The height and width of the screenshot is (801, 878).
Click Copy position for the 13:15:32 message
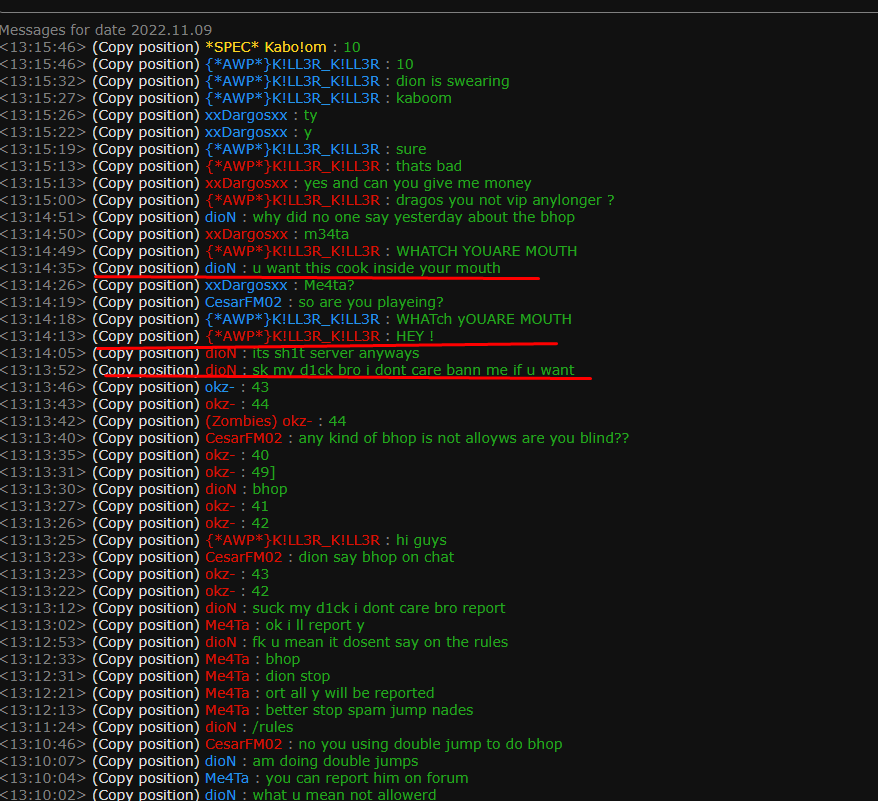coord(146,81)
